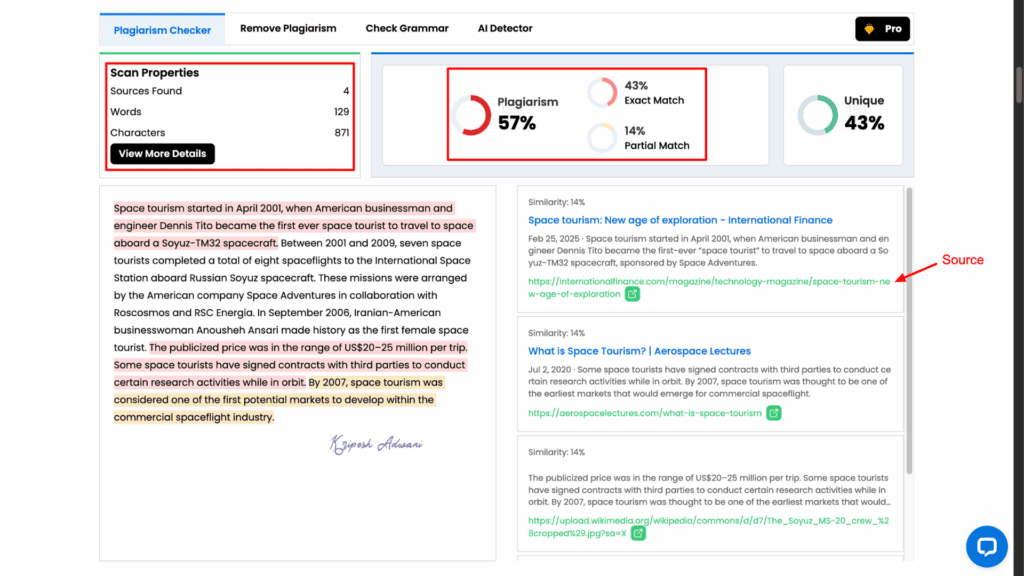Open the Check Grammar tab
This screenshot has width=1024, height=576.
tap(407, 28)
